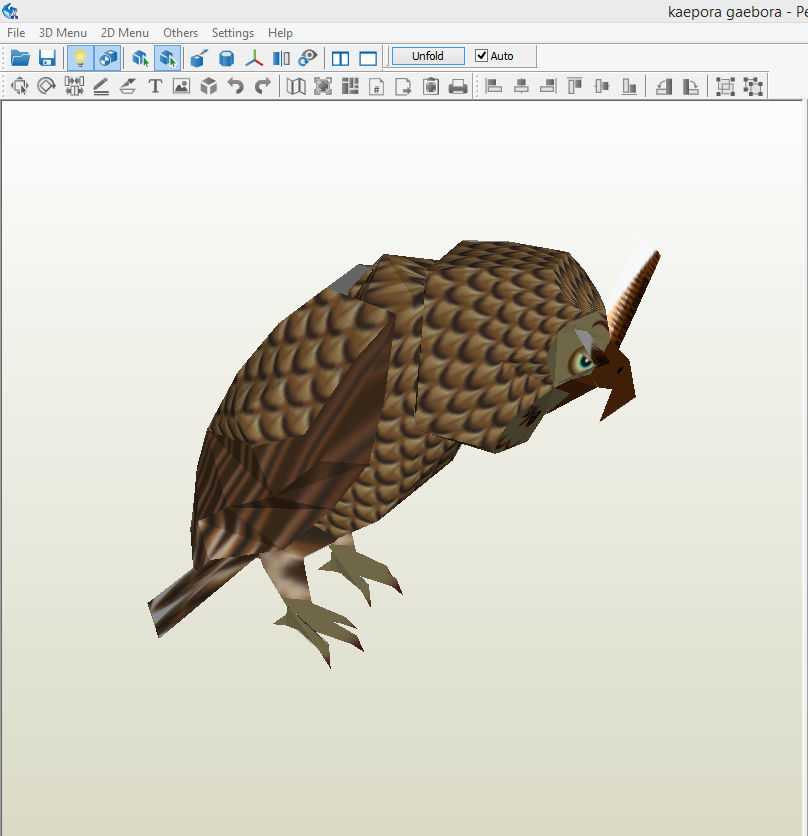
Task: Redo the last undone action
Action: (x=263, y=87)
